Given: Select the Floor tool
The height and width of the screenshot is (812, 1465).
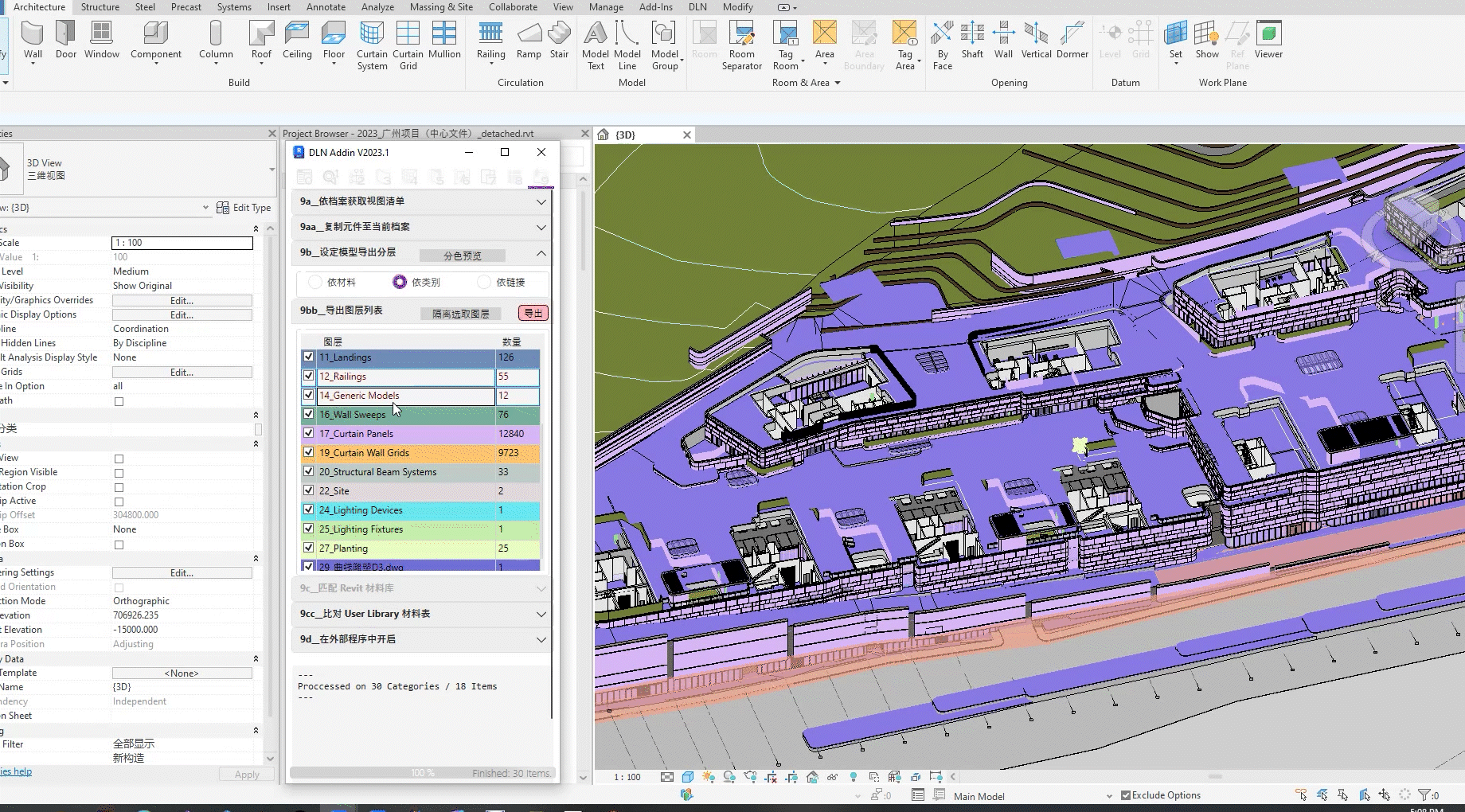Looking at the screenshot, I should tap(334, 41).
